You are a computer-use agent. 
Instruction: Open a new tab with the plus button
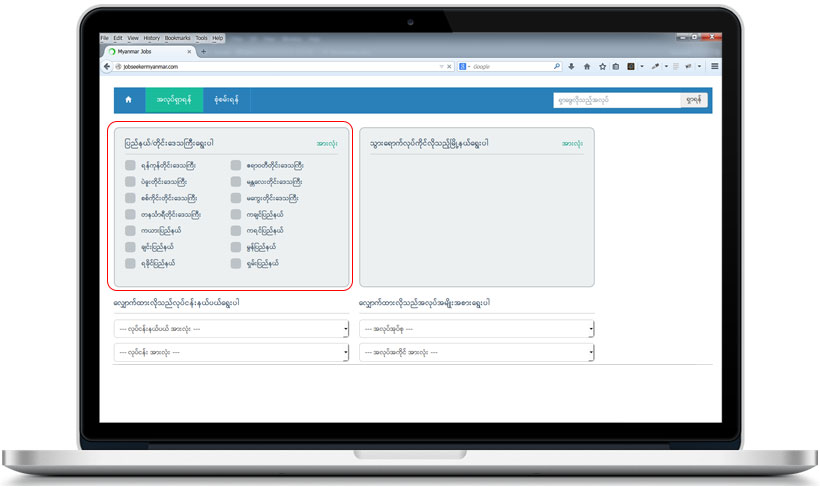pos(203,51)
